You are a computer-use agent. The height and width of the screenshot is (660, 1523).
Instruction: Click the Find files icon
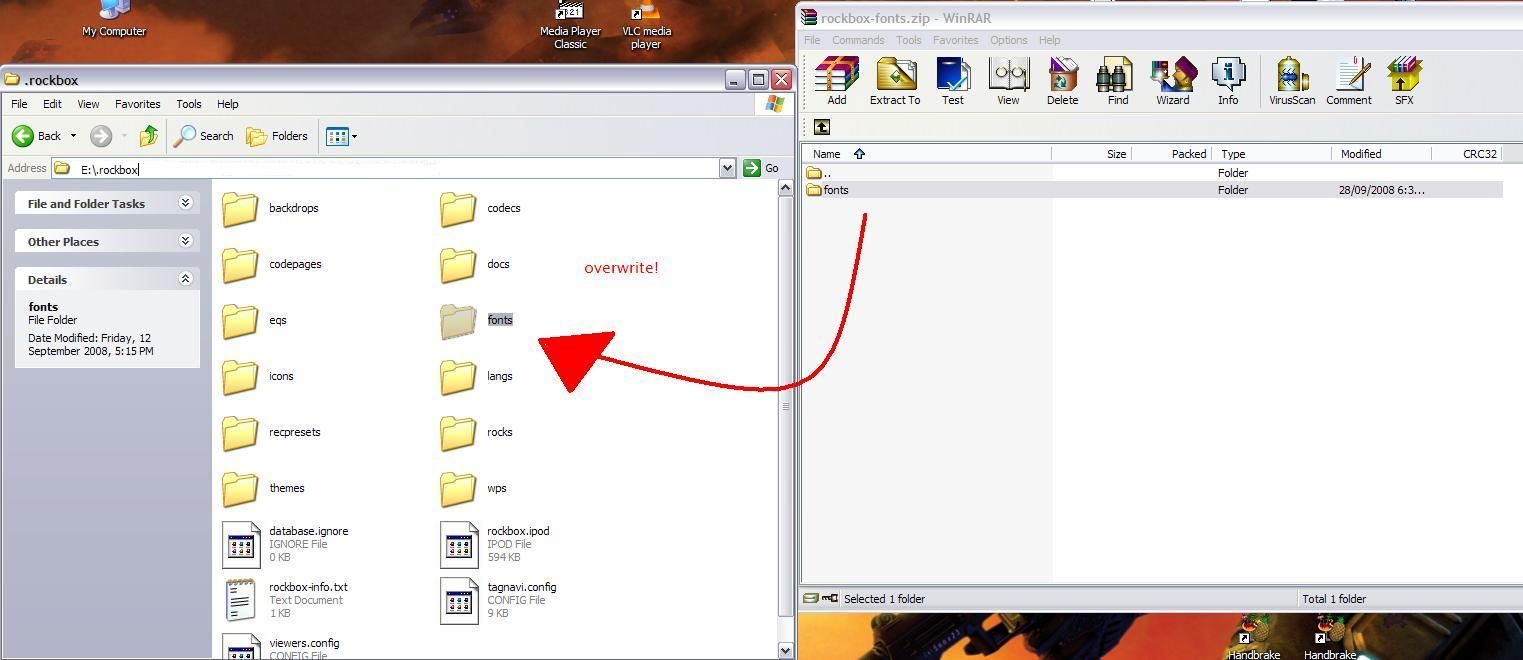(x=1115, y=80)
